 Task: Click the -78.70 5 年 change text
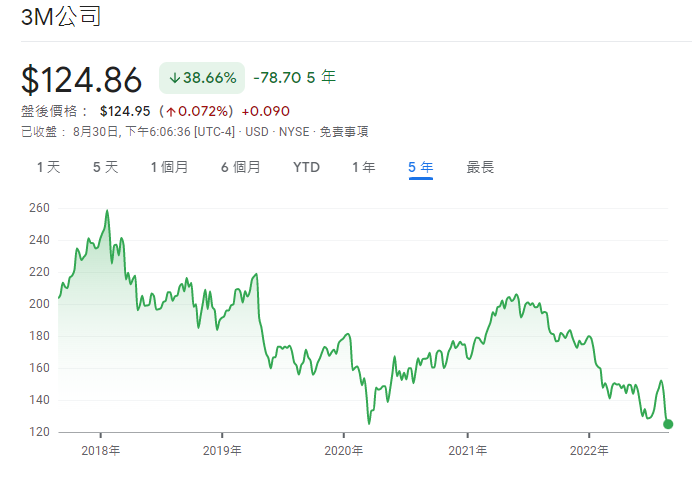[294, 78]
